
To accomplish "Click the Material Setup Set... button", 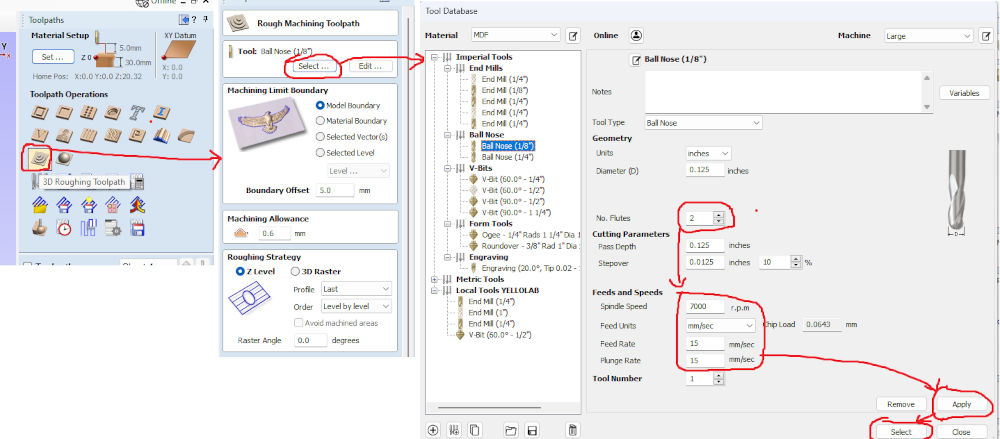I will point(52,57).
